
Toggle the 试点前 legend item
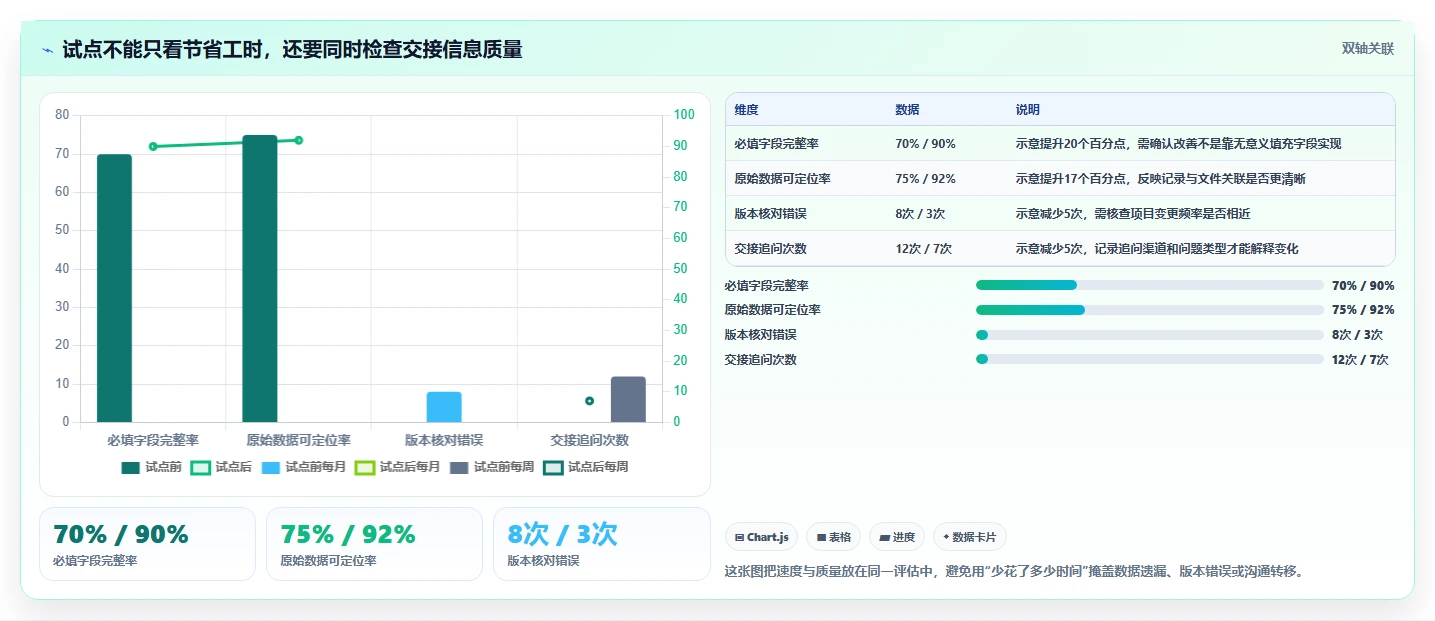(x=152, y=467)
